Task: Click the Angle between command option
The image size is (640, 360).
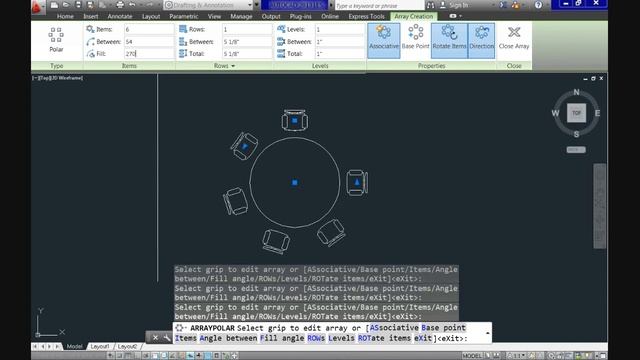Action: [228, 338]
